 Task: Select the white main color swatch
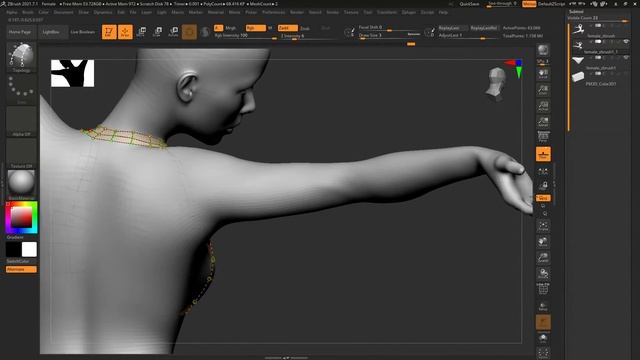[29, 249]
